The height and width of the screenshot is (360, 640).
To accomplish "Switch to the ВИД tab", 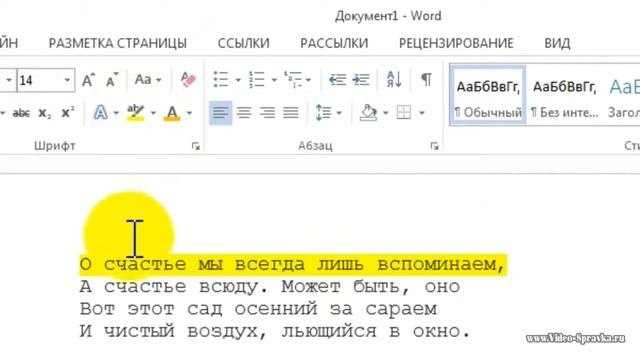I will click(x=557, y=43).
